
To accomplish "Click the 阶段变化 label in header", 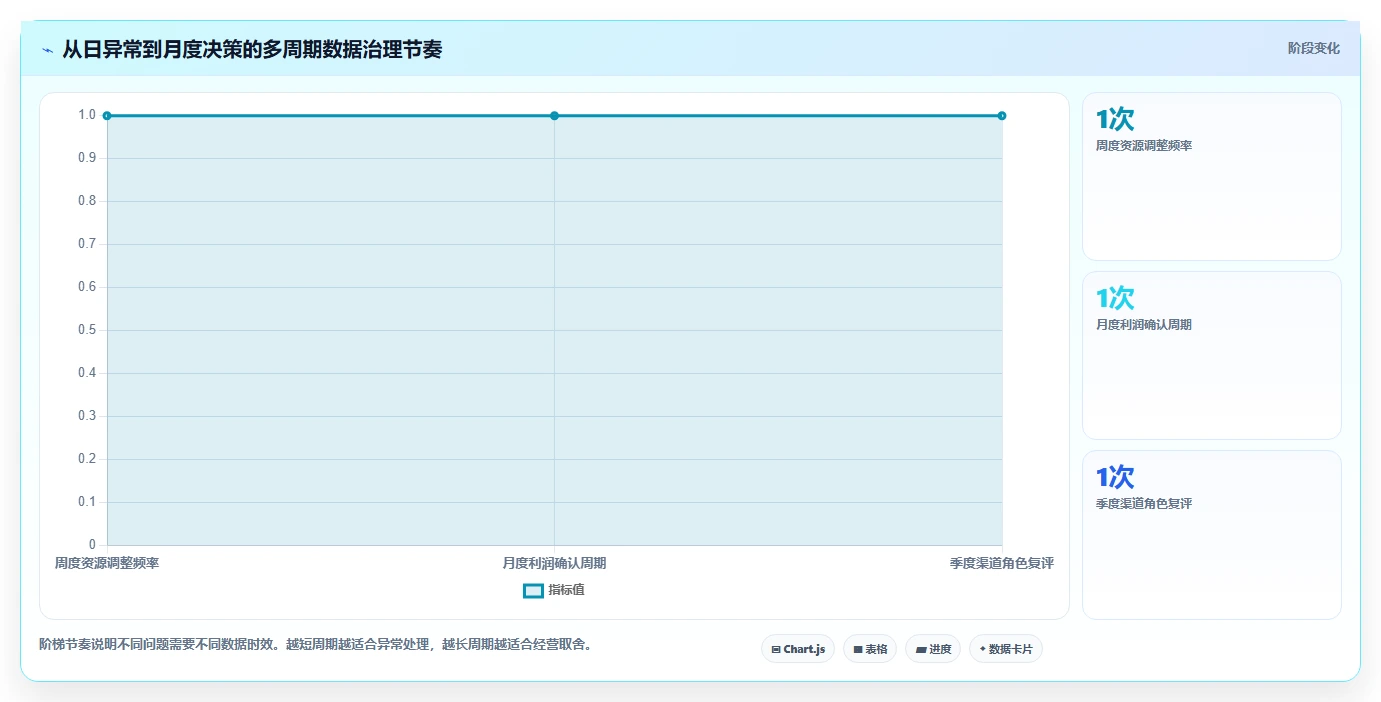I will click(x=1313, y=48).
